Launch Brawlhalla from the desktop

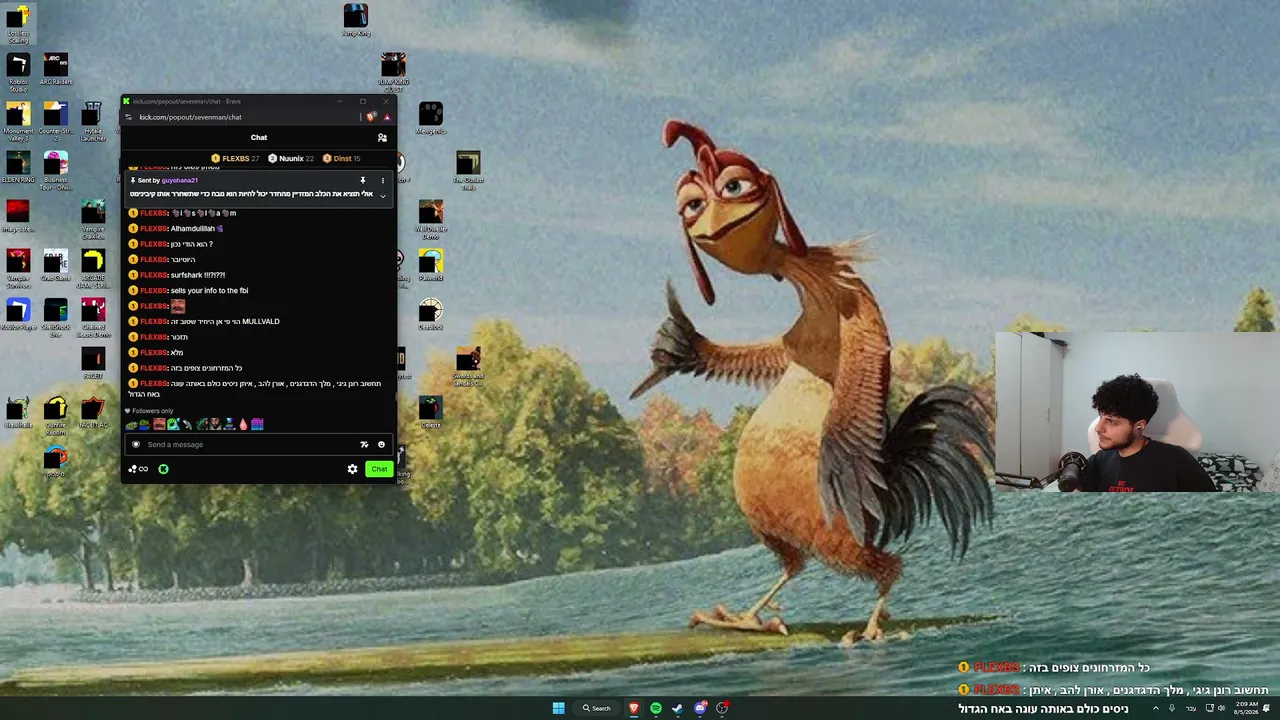[x=18, y=412]
